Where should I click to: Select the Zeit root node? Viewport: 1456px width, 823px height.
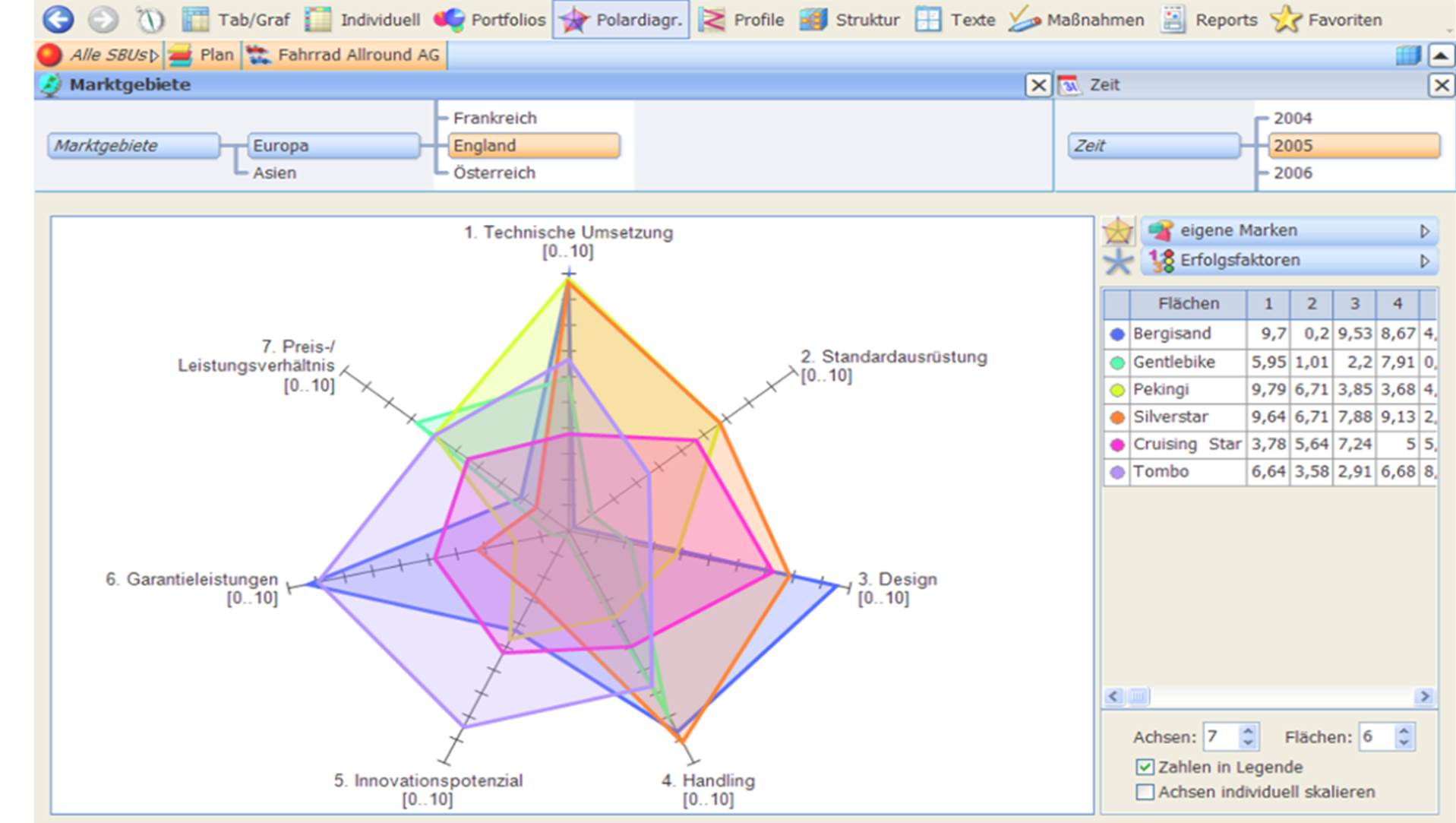(1154, 145)
